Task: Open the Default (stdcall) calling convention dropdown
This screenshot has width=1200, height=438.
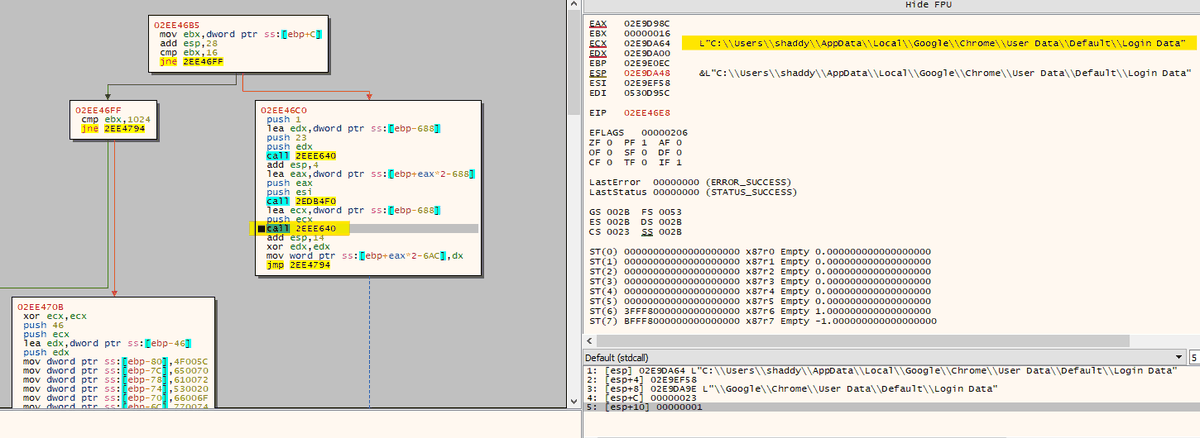Action: click(883, 358)
